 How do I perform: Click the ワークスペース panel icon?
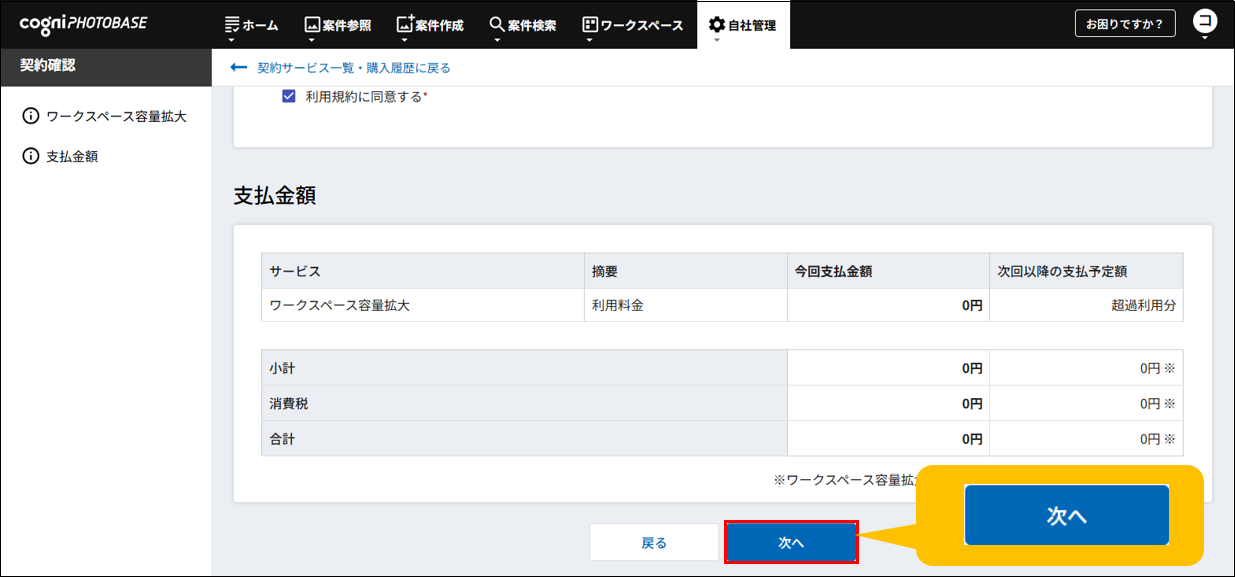coord(589,25)
